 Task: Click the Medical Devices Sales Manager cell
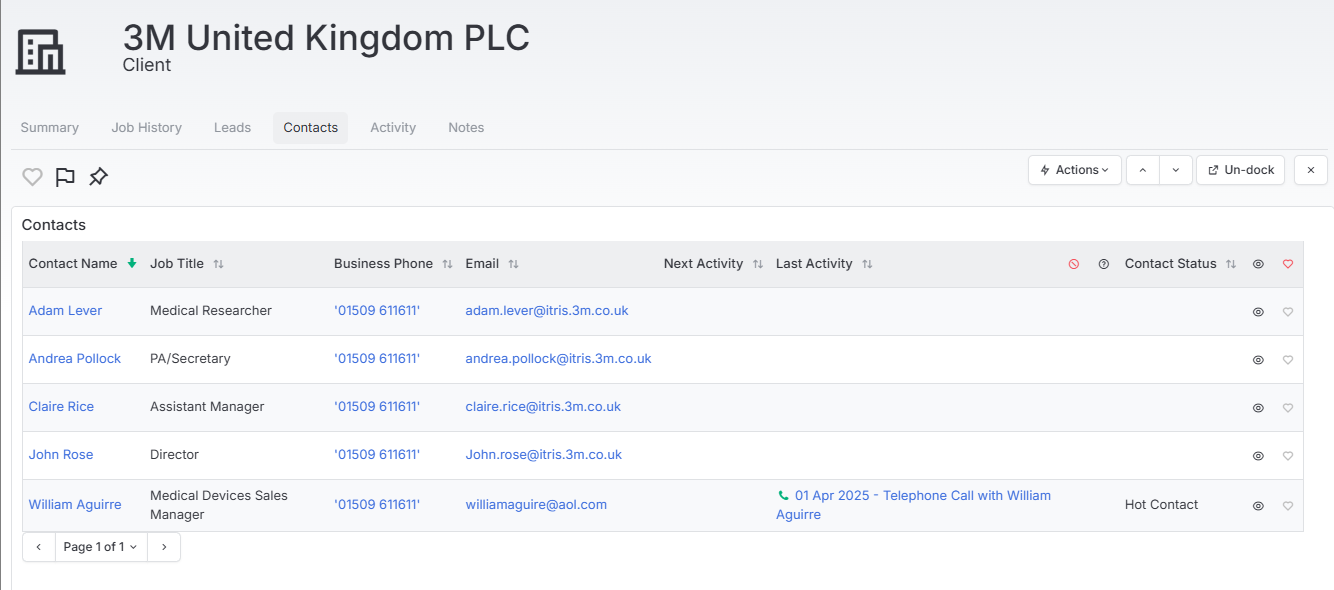219,505
